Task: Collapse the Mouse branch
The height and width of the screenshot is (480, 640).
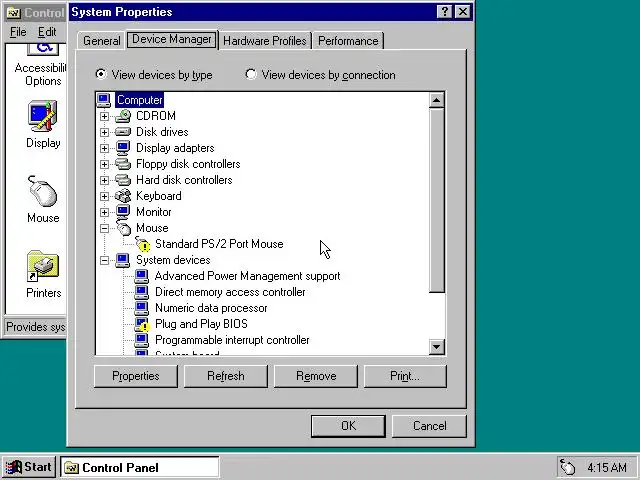Action: [104, 228]
